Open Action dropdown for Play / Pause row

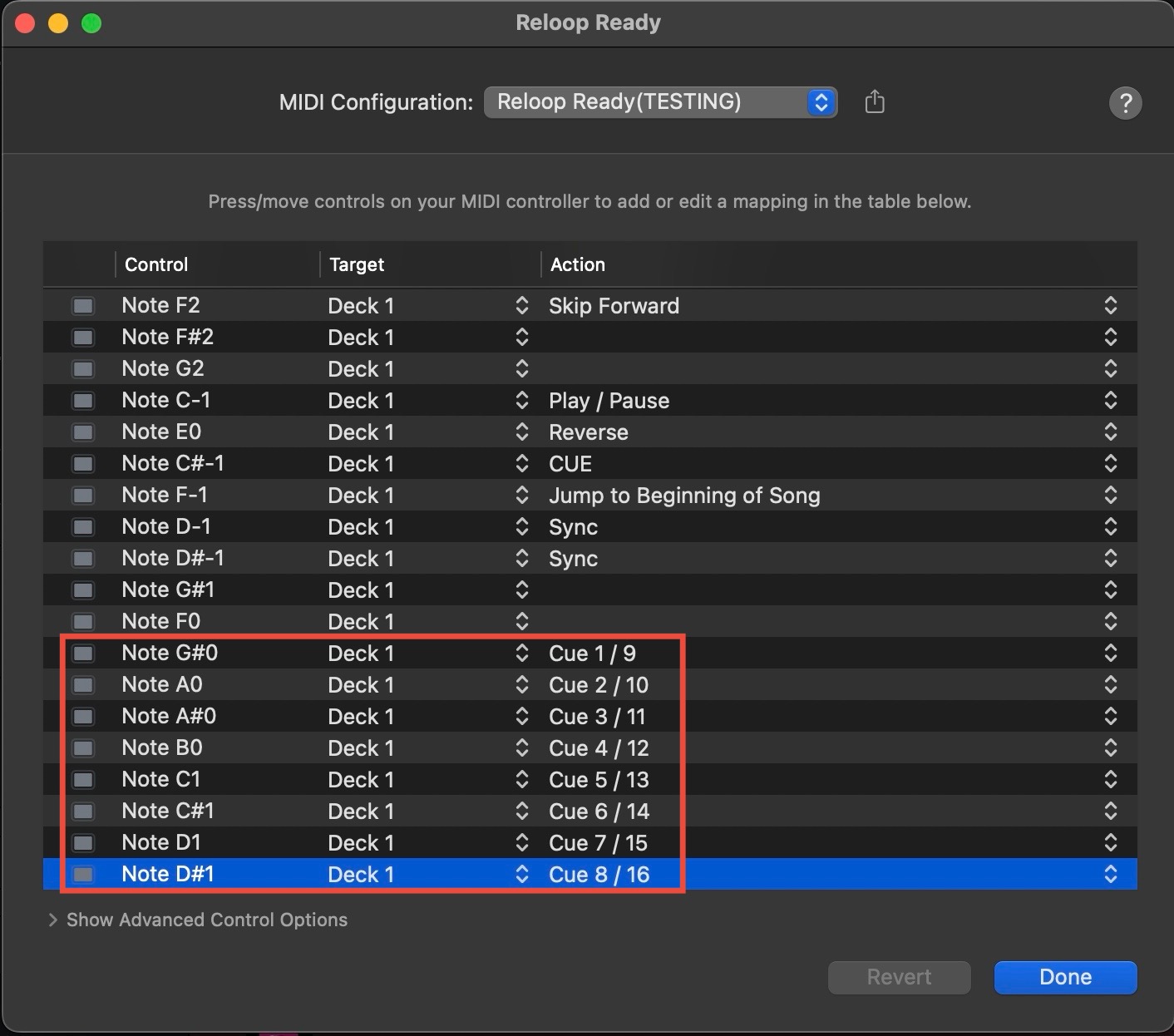(x=1110, y=401)
